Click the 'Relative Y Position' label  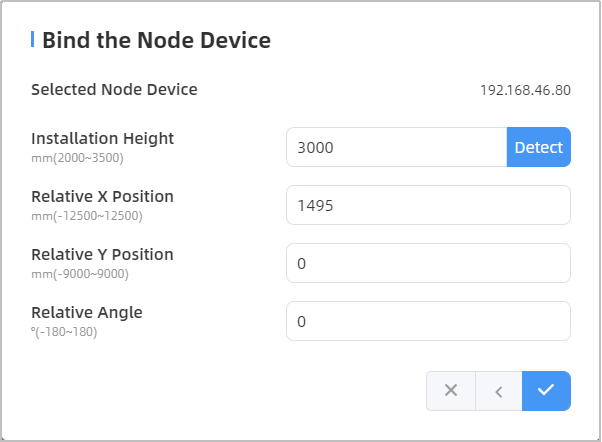click(102, 254)
